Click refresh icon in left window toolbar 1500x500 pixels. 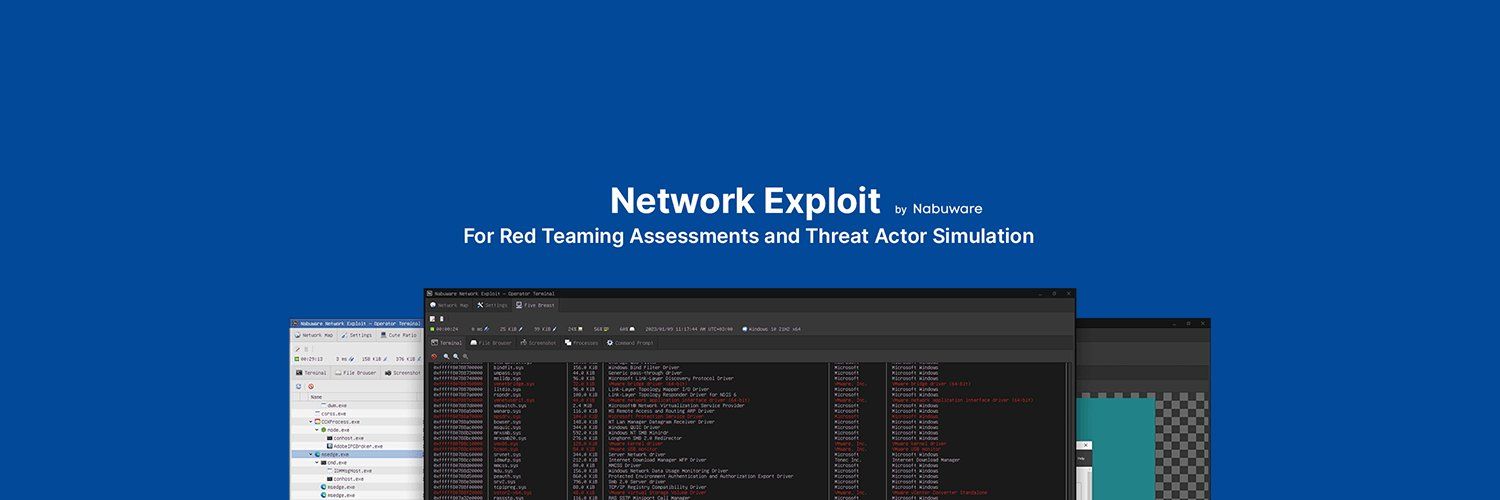tap(299, 386)
